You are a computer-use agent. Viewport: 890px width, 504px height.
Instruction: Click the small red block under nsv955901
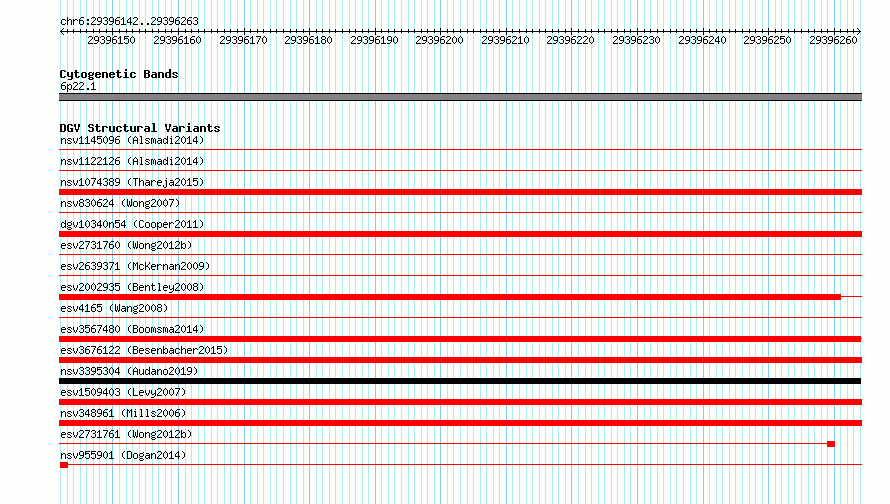pos(64,465)
